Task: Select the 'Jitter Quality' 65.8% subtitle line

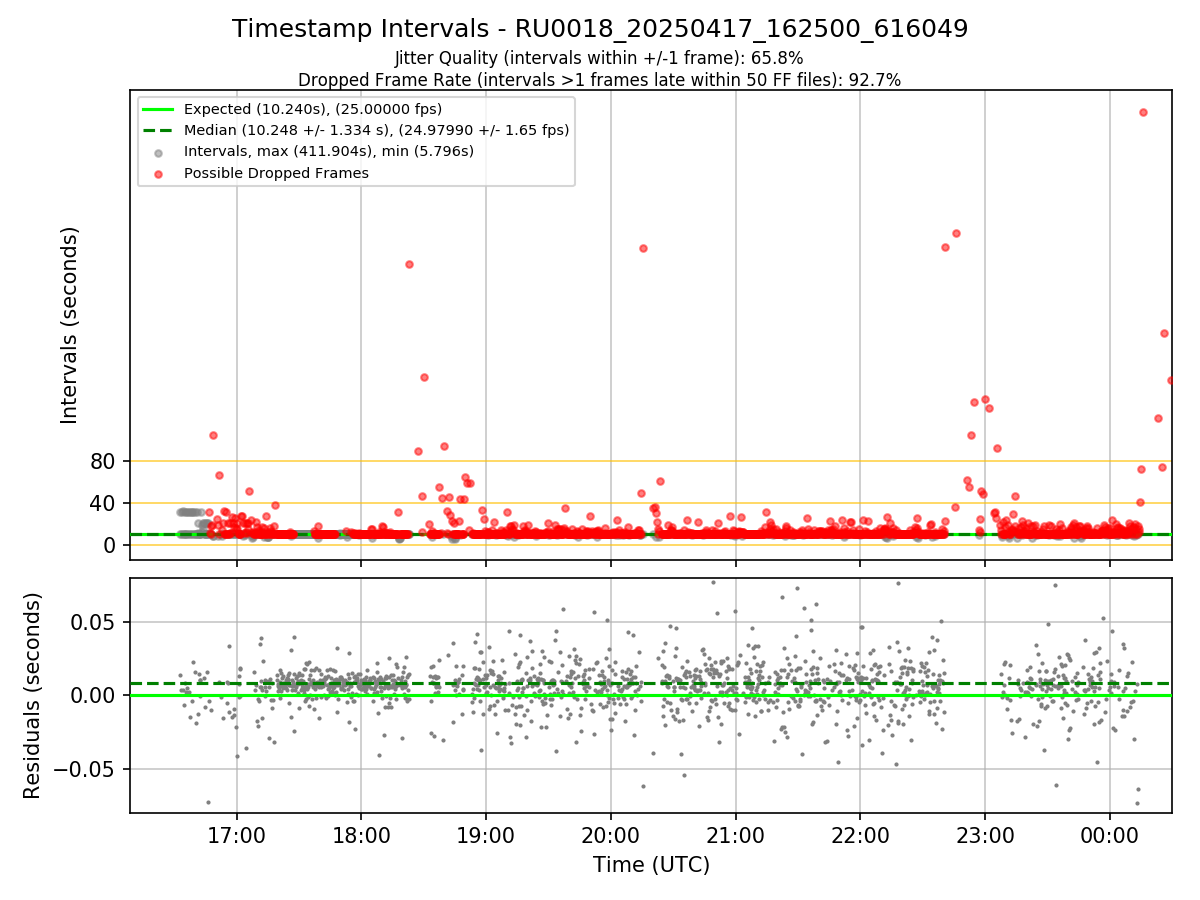Action: click(600, 58)
